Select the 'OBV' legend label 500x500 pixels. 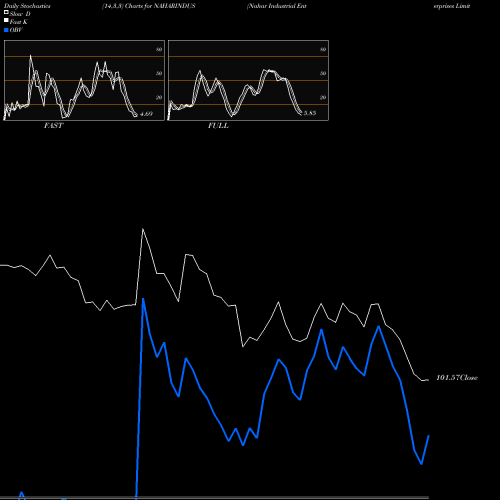pos(16,30)
